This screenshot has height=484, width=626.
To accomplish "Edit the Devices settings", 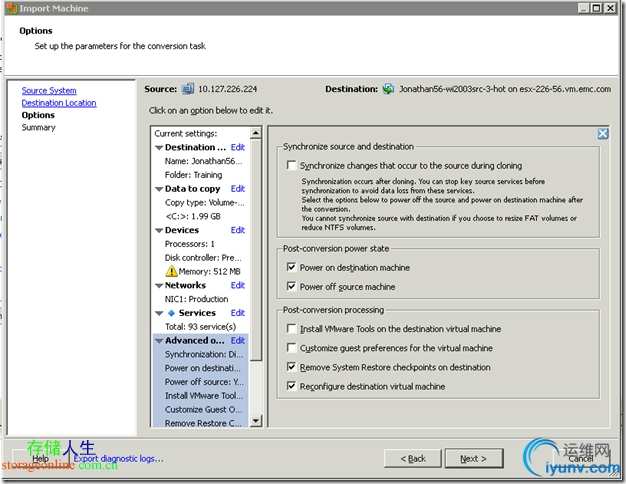I will [x=238, y=230].
